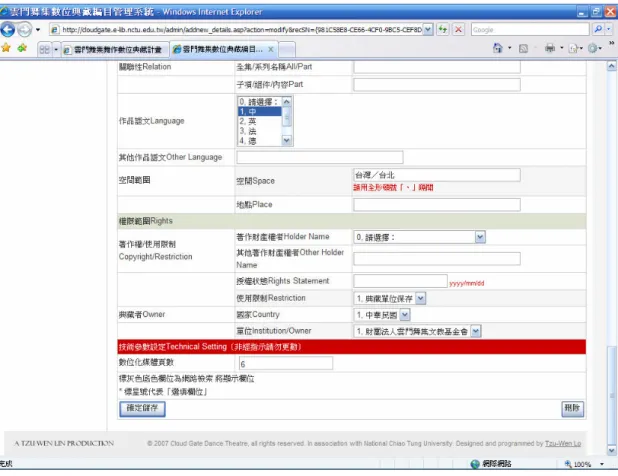Click the Favorites Center star icon
This screenshot has height=476, width=618.
pos(6,48)
